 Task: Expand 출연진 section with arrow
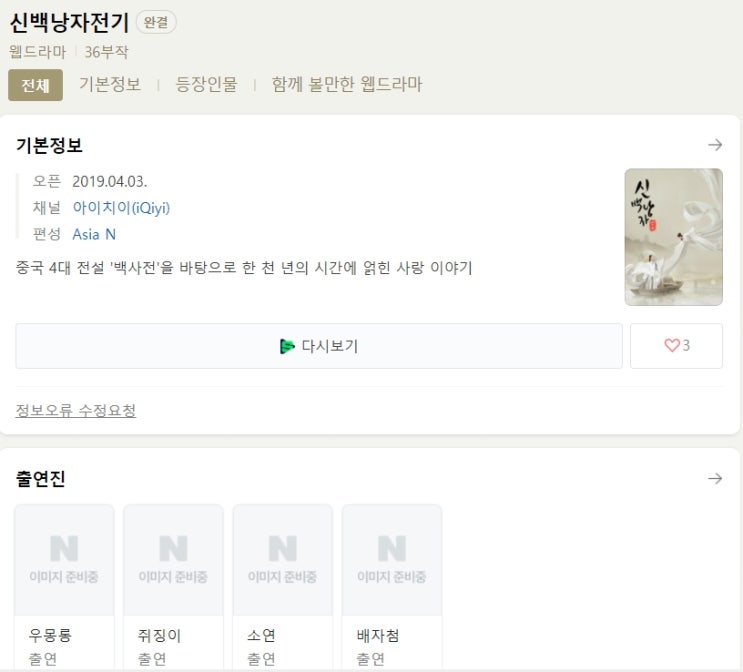point(715,479)
